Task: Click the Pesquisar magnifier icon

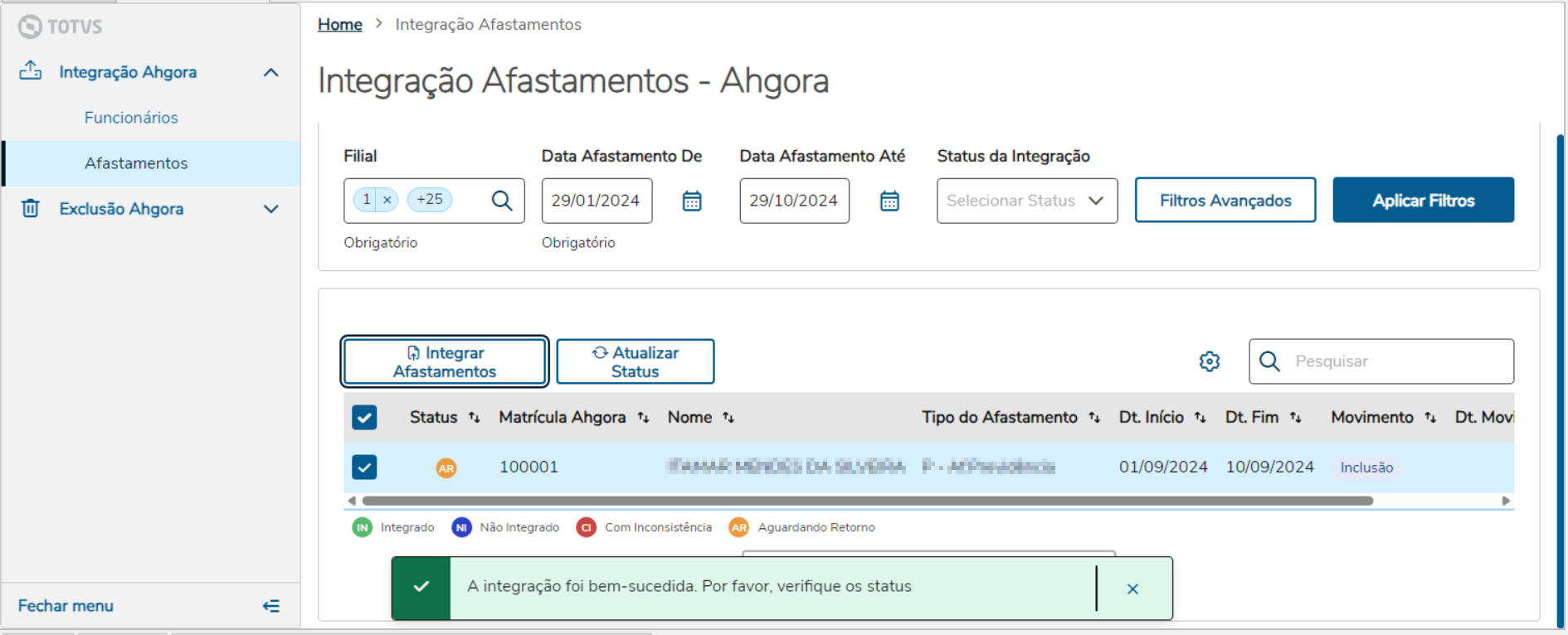Action: pyautogui.click(x=1269, y=361)
